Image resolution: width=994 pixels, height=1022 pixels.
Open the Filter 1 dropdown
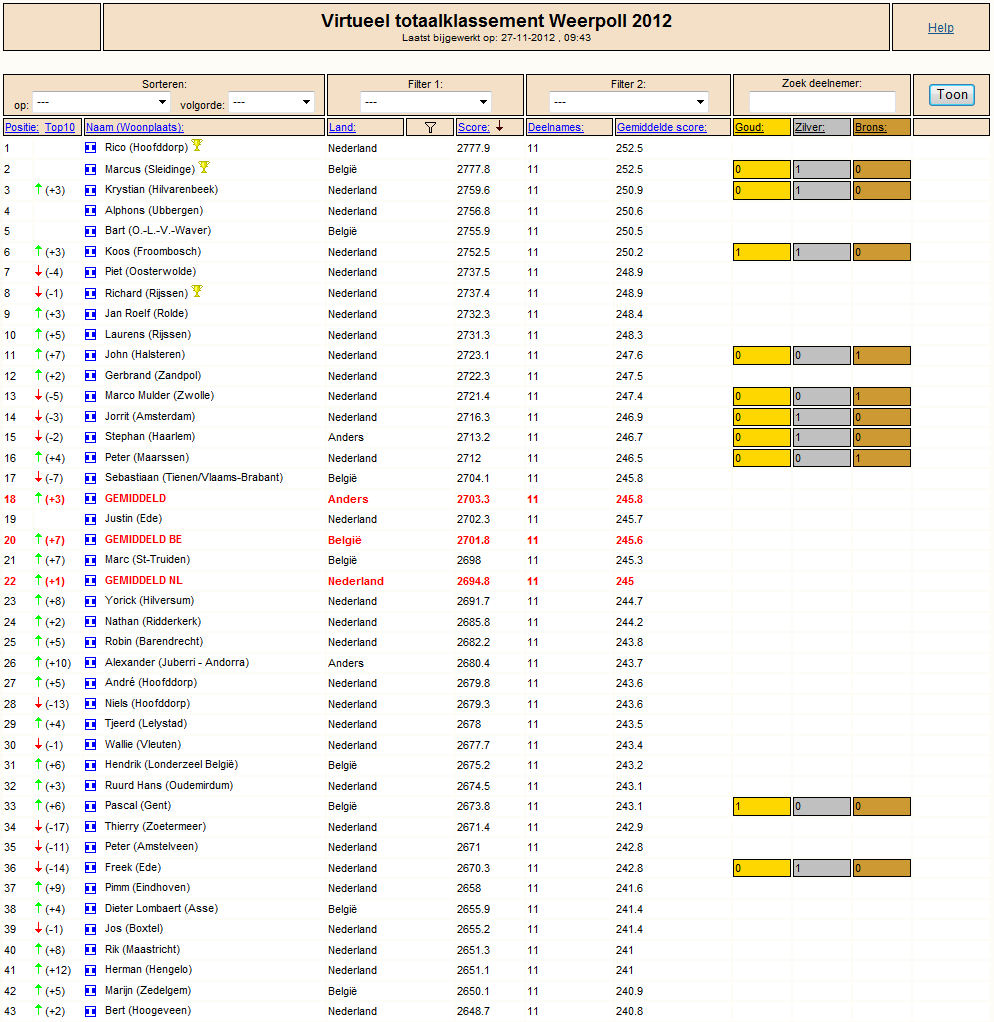(425, 102)
